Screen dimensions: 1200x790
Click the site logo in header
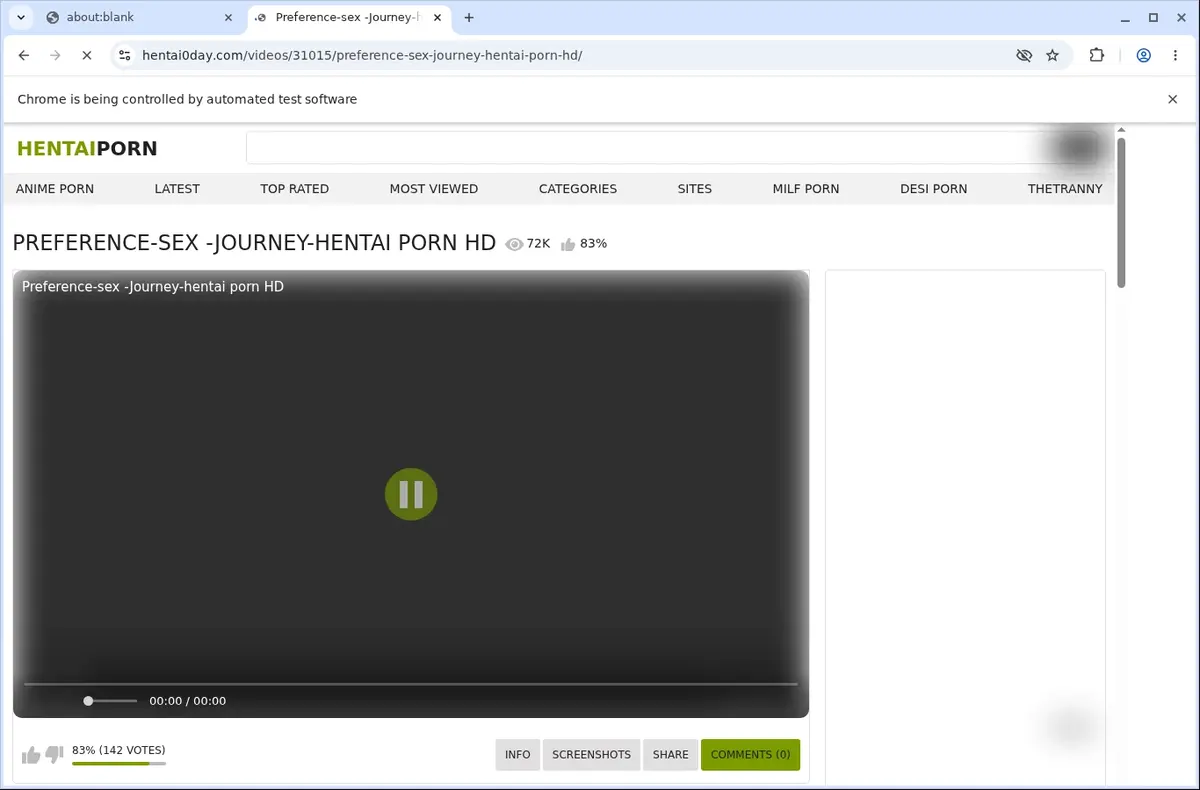[87, 149]
